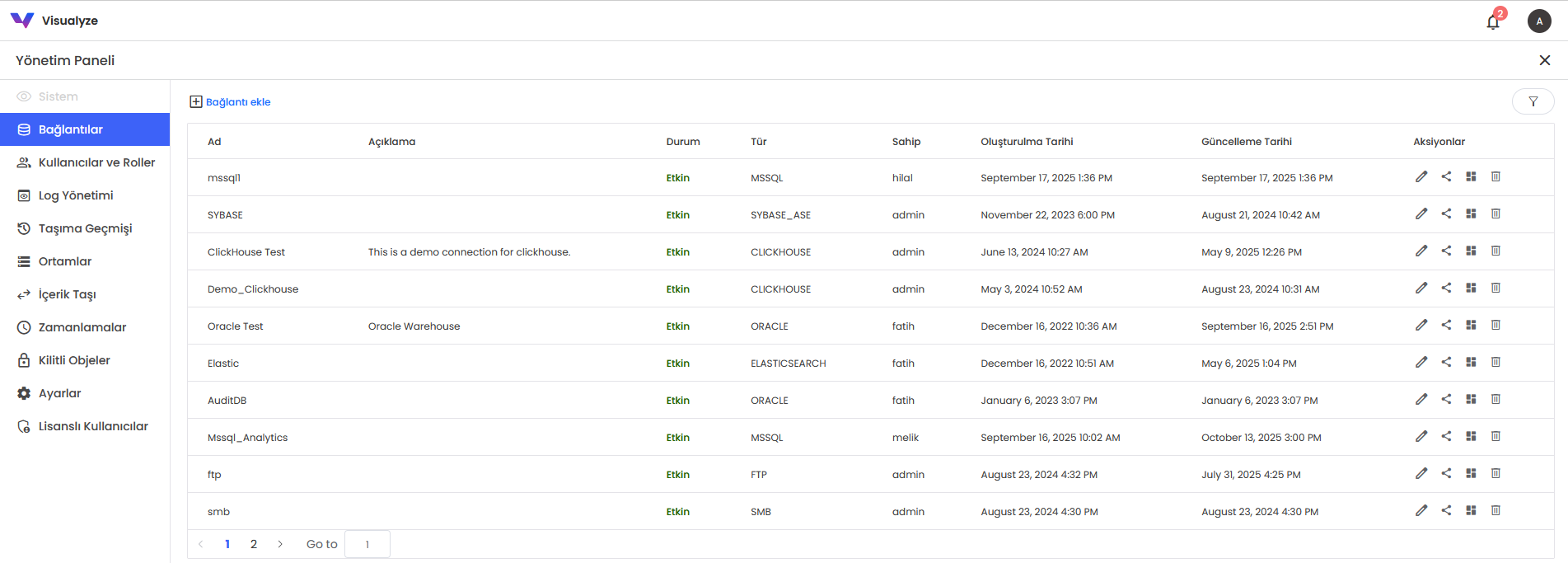Click the Go to page input field
1568x563 pixels.
point(367,544)
